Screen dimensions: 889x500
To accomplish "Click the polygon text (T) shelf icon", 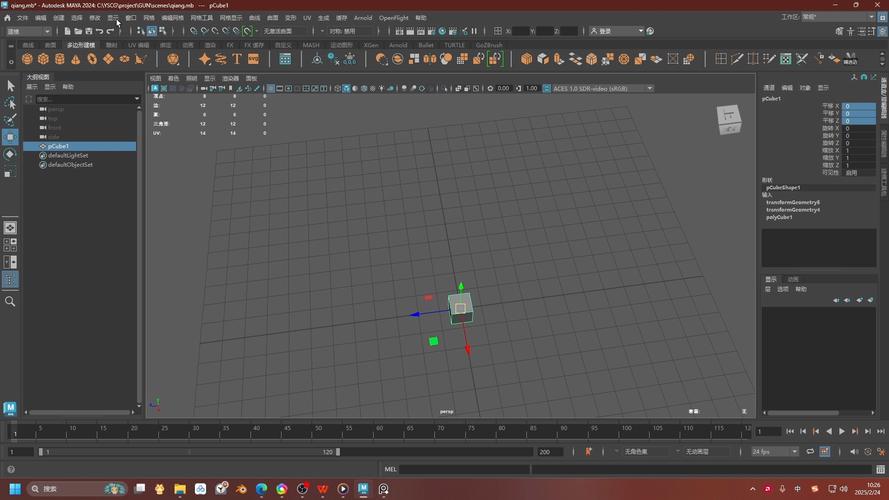I will (x=237, y=59).
